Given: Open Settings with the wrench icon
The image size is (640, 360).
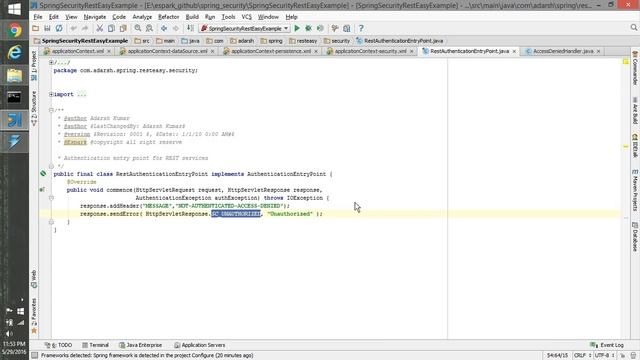Looking at the screenshot, I should (x=335, y=28).
